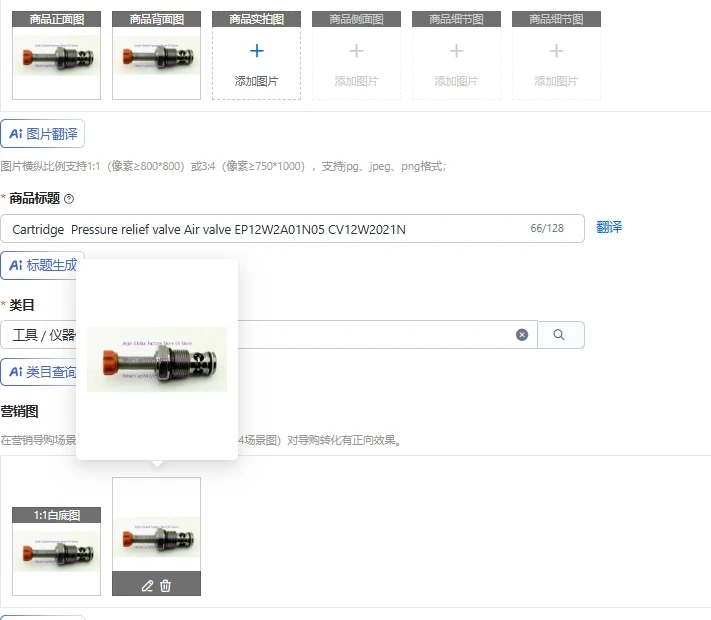Click the AI 类目查询 button
The image size is (711, 620).
tap(39, 372)
